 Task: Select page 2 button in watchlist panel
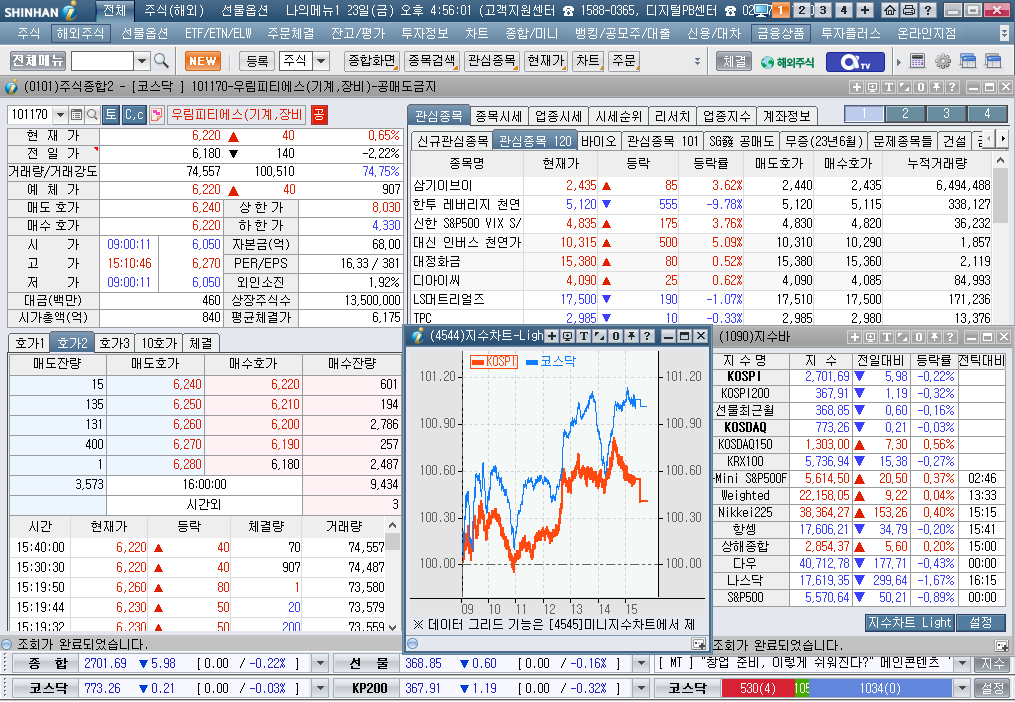coord(905,114)
